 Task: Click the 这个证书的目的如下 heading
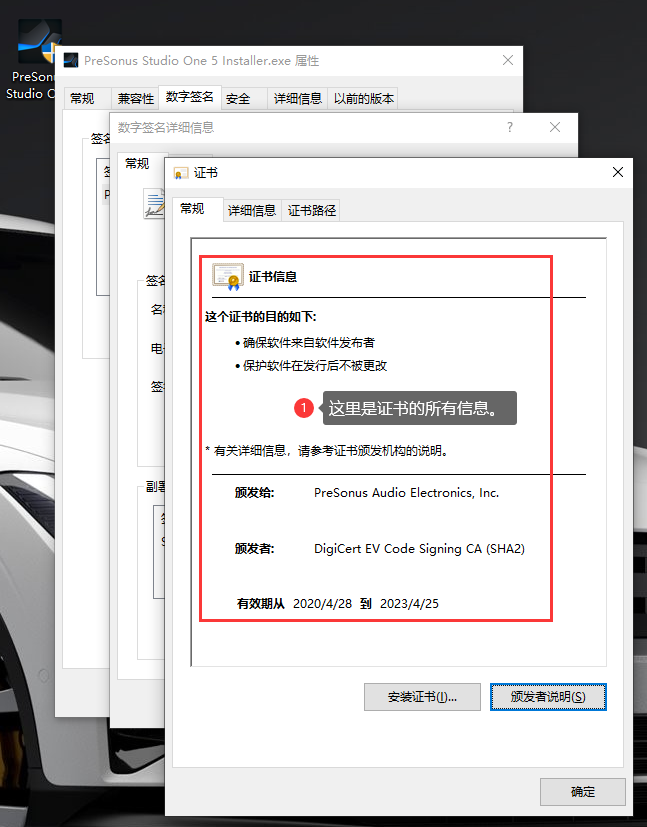pyautogui.click(x=260, y=317)
